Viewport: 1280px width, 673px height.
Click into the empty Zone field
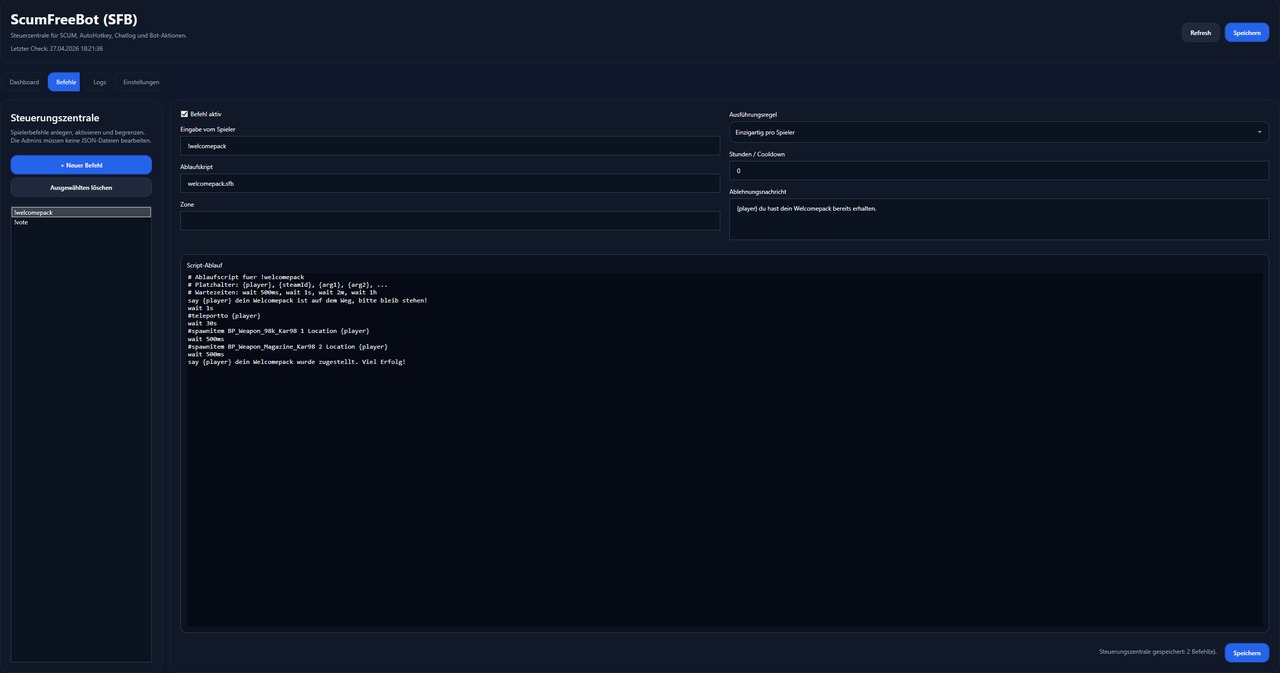449,221
